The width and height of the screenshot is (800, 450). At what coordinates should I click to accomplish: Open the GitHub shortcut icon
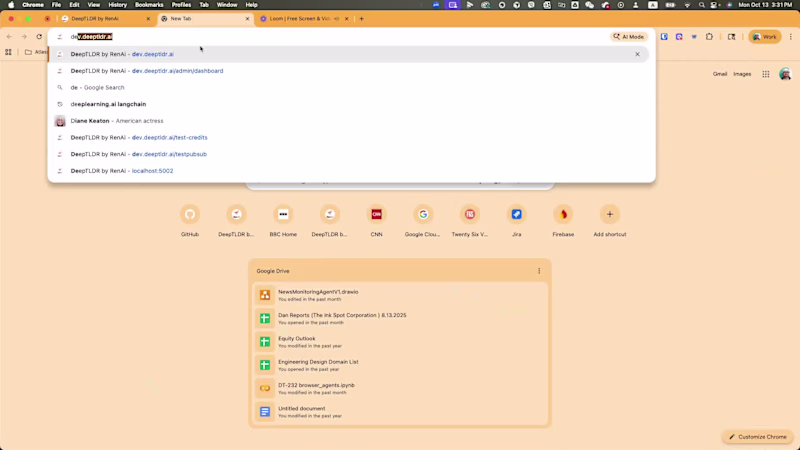coord(190,214)
